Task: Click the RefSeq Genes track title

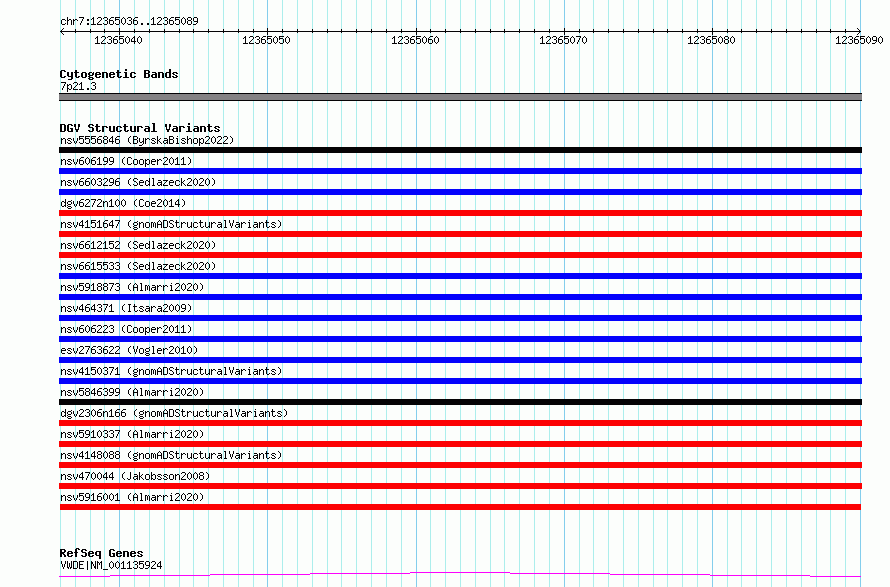Action: 101,553
